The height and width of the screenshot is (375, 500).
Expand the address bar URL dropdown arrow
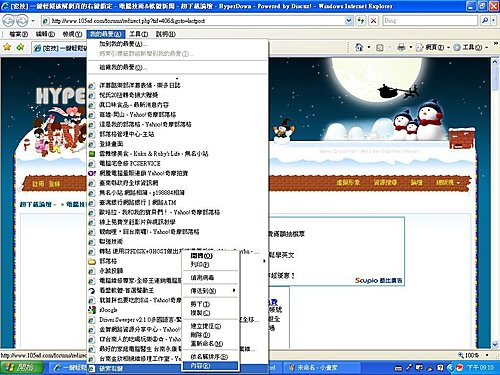tap(349, 21)
